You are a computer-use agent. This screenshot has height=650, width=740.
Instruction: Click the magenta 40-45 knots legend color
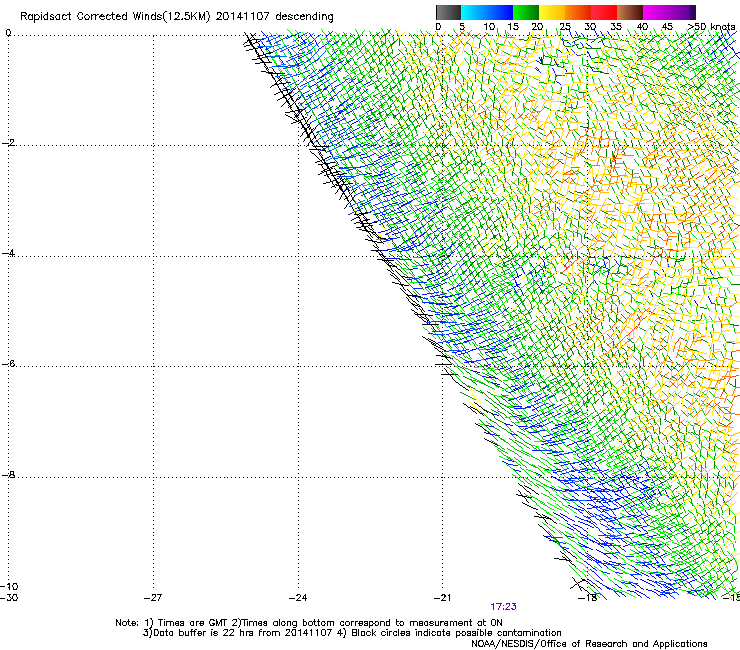[x=656, y=12]
